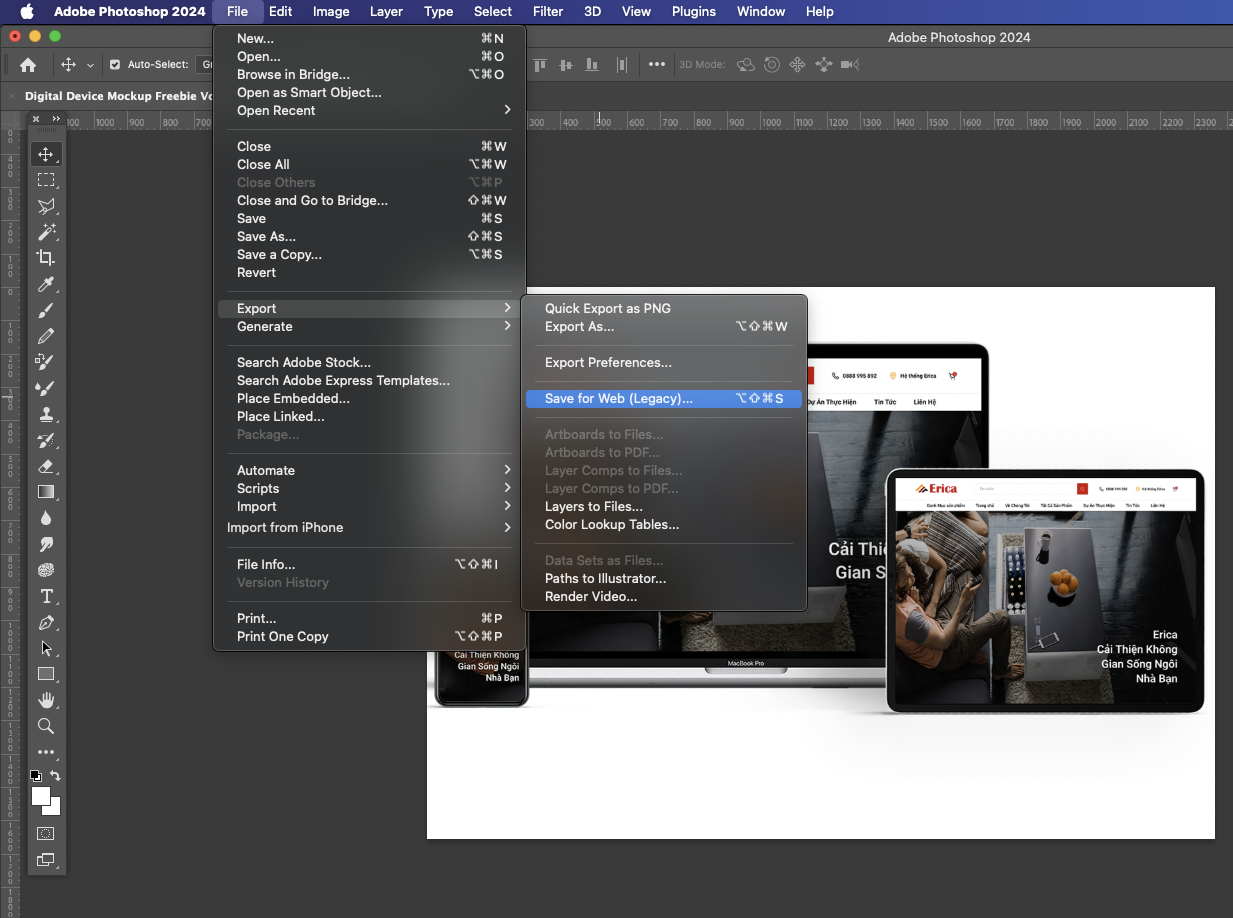Choose the Eraser tool
Screen dimensions: 1233x918
coord(46,466)
